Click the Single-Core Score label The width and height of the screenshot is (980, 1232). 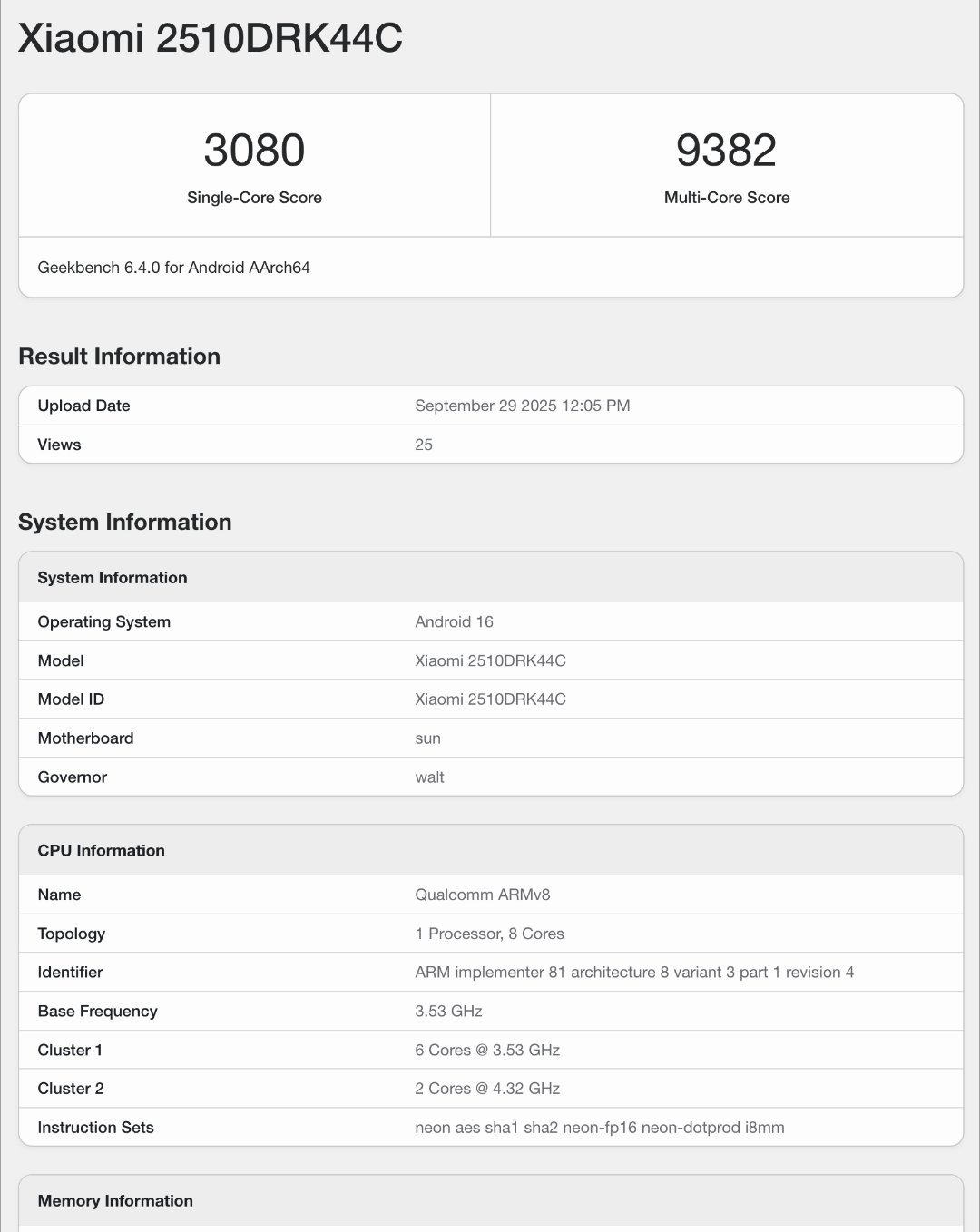(254, 198)
